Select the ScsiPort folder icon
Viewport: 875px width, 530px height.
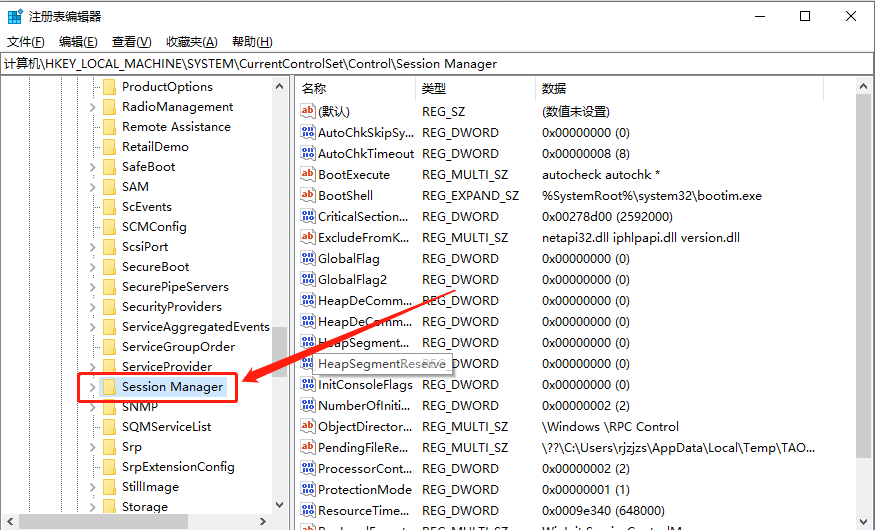click(x=109, y=247)
